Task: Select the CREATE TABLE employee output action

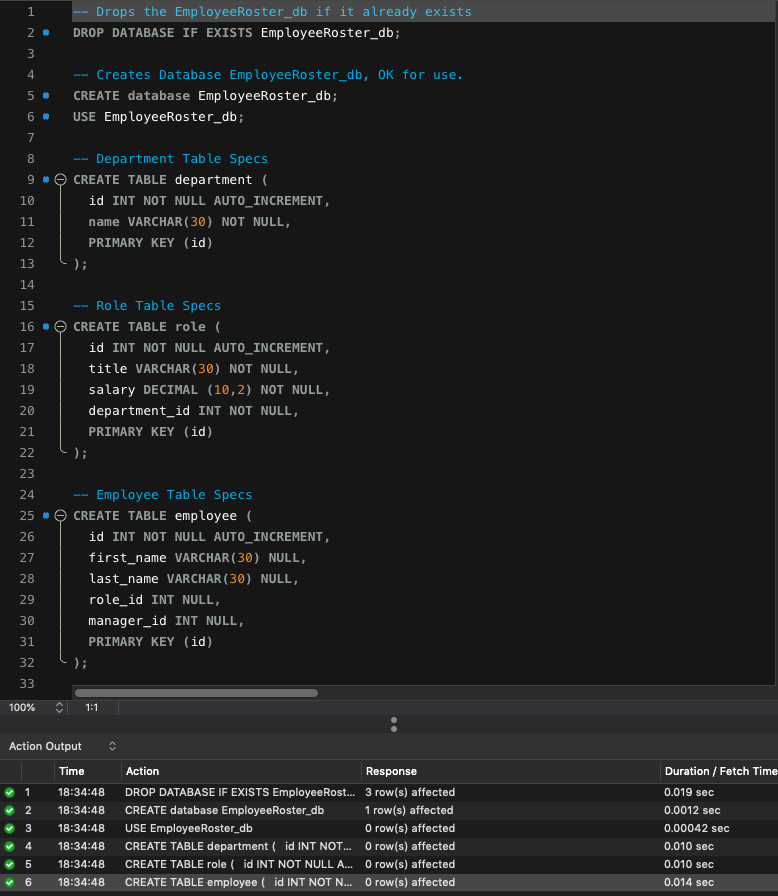Action: click(x=238, y=882)
